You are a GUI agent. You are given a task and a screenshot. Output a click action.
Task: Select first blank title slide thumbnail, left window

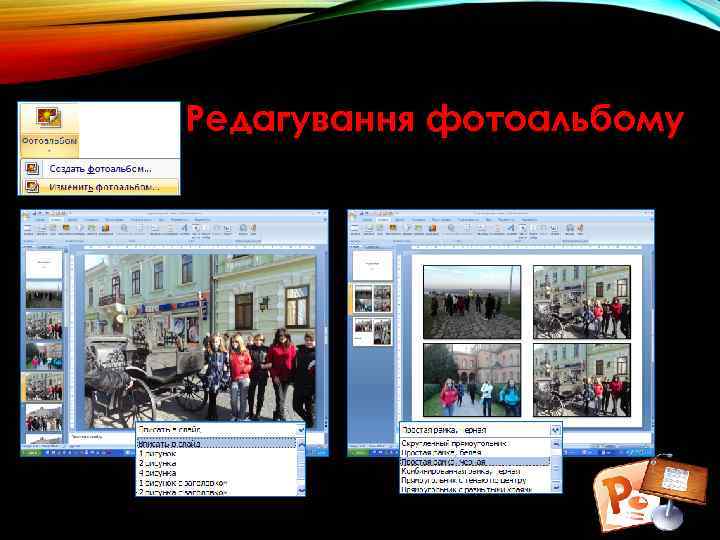pyautogui.click(x=44, y=264)
